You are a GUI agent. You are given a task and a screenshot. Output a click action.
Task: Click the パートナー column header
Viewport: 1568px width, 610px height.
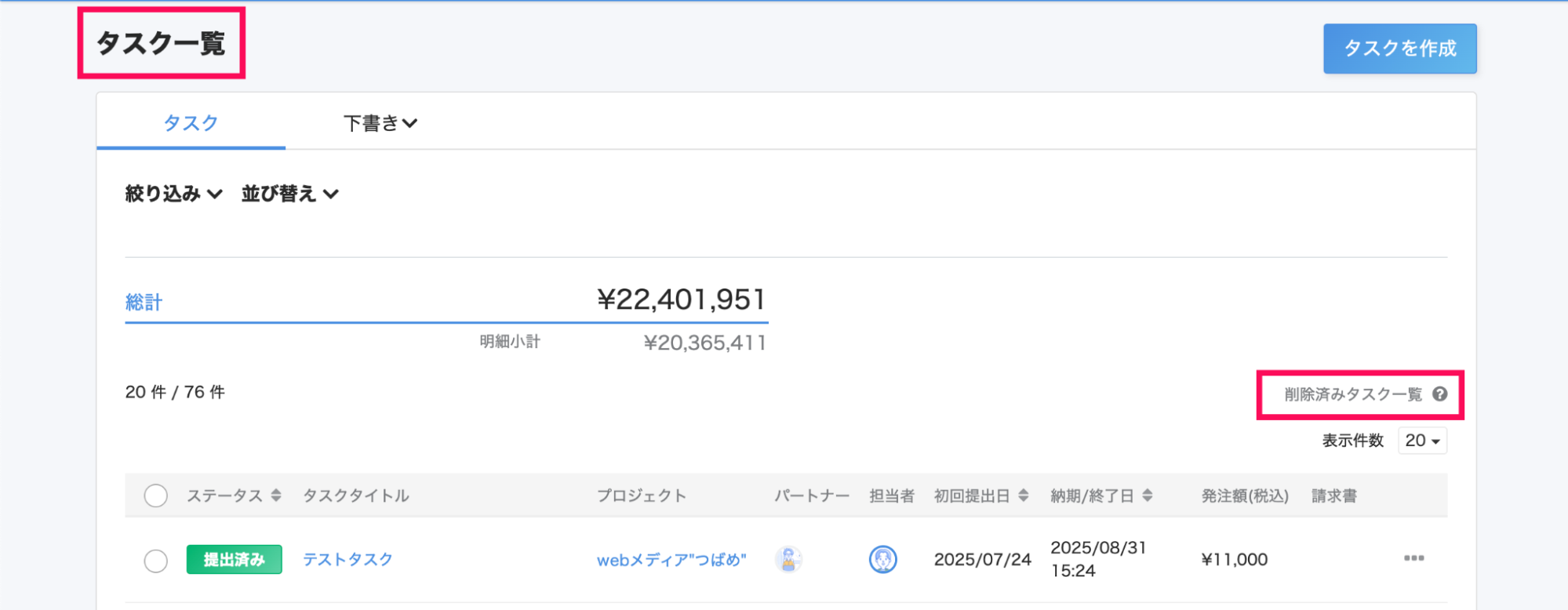pos(812,496)
